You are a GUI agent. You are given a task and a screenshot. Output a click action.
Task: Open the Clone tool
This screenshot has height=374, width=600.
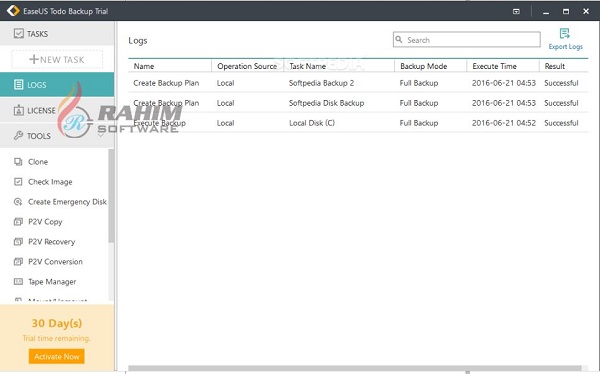(38, 162)
